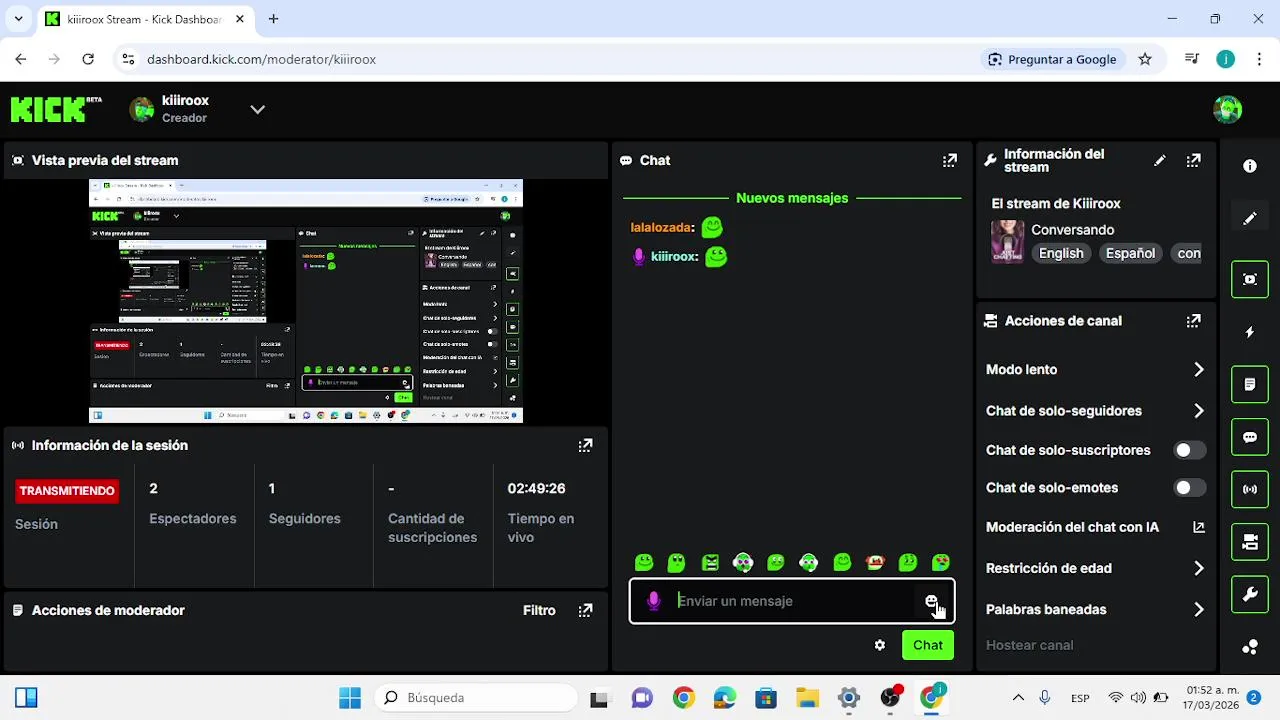Expand Chat de solo-seguidores options
Screen dimensions: 1280x720
pyautogui.click(x=1198, y=411)
